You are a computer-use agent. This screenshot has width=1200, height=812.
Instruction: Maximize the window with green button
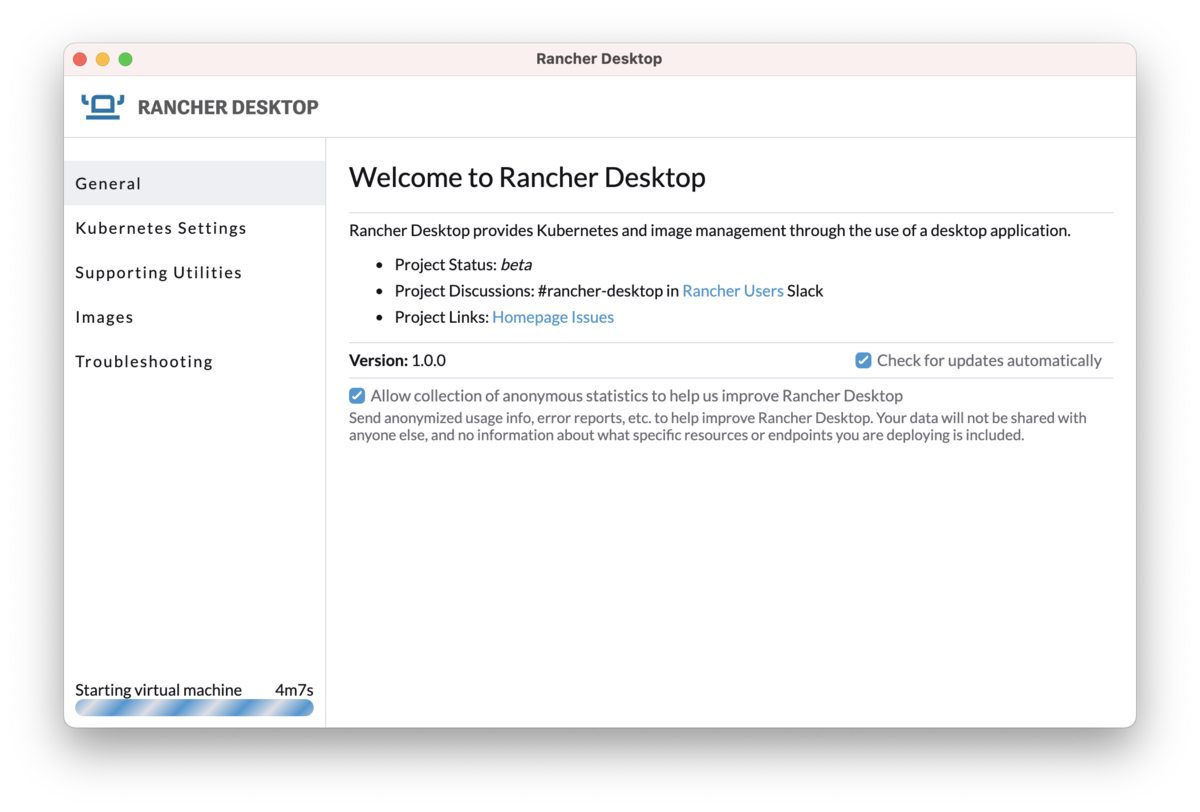pyautogui.click(x=126, y=59)
